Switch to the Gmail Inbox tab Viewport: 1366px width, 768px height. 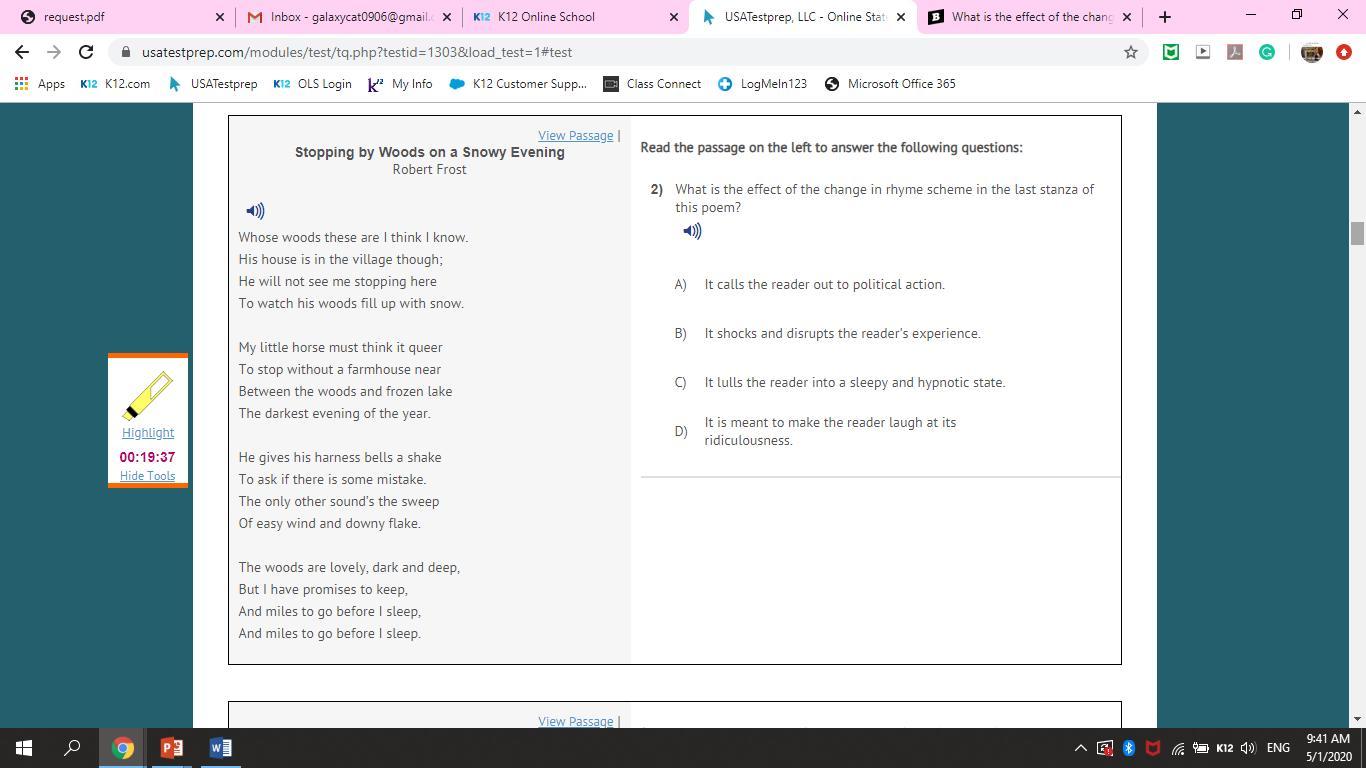(x=346, y=17)
